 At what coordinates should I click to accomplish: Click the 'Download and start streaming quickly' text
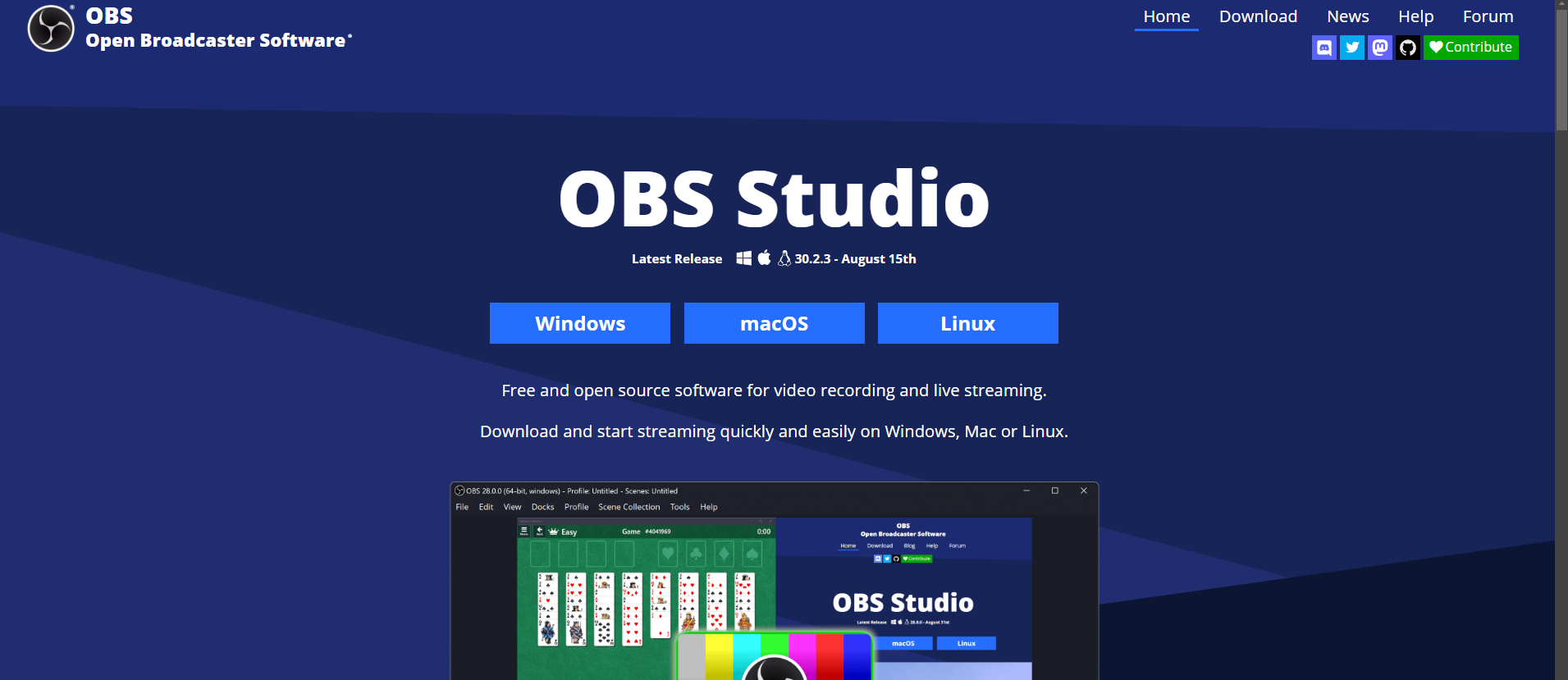[775, 431]
